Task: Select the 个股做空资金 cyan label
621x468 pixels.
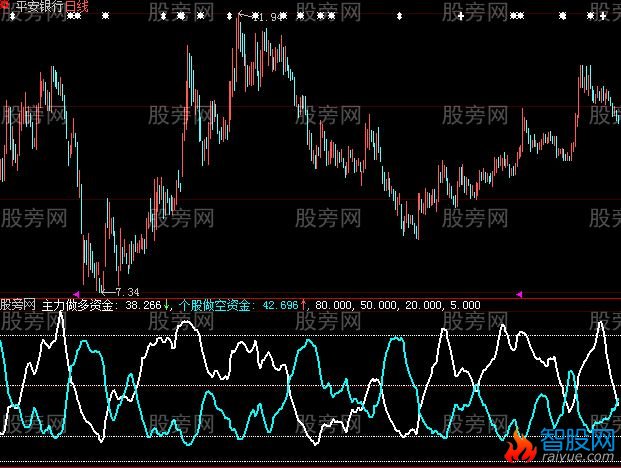Action: [x=215, y=304]
